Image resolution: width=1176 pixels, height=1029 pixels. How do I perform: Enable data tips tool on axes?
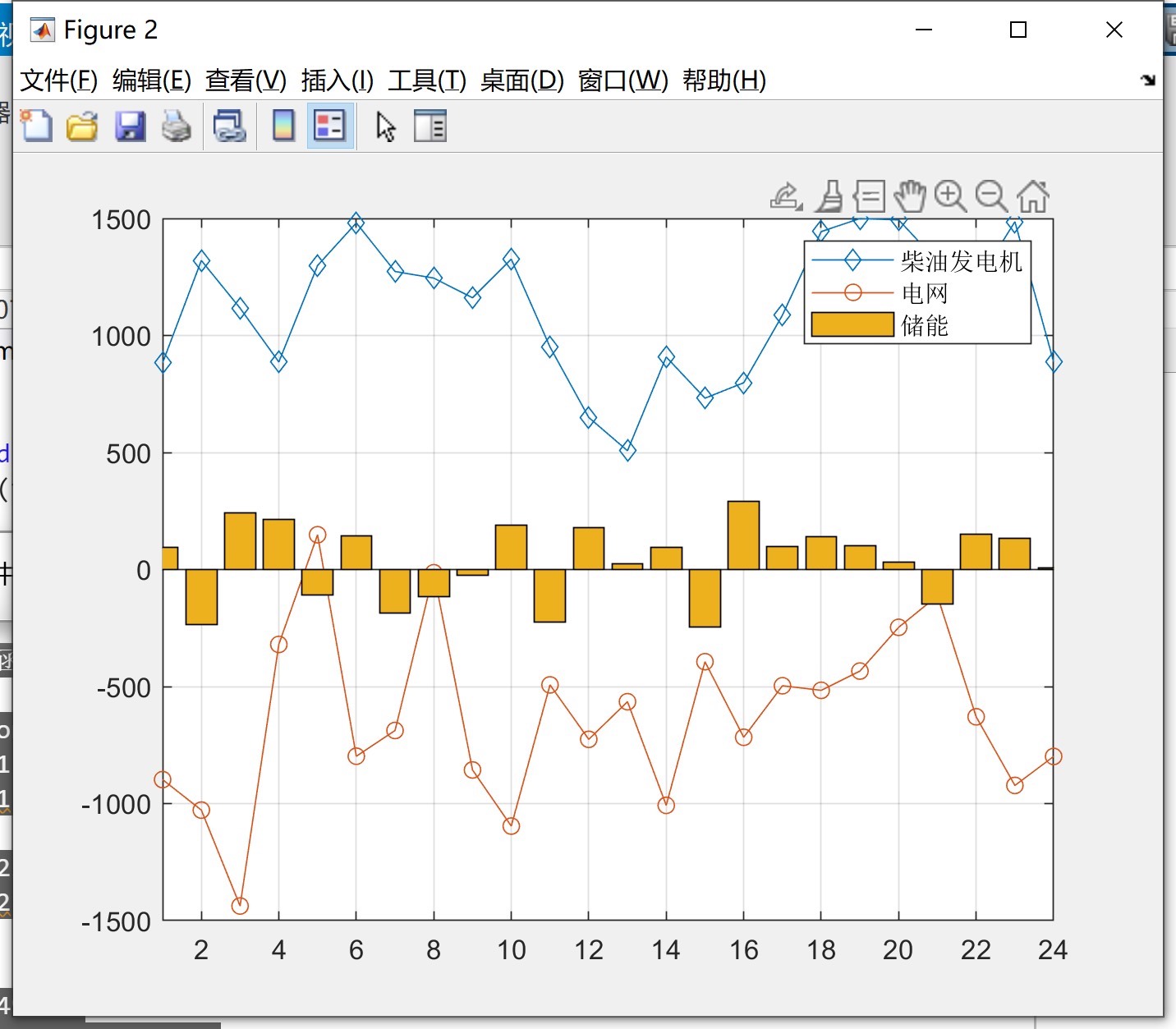tap(869, 196)
